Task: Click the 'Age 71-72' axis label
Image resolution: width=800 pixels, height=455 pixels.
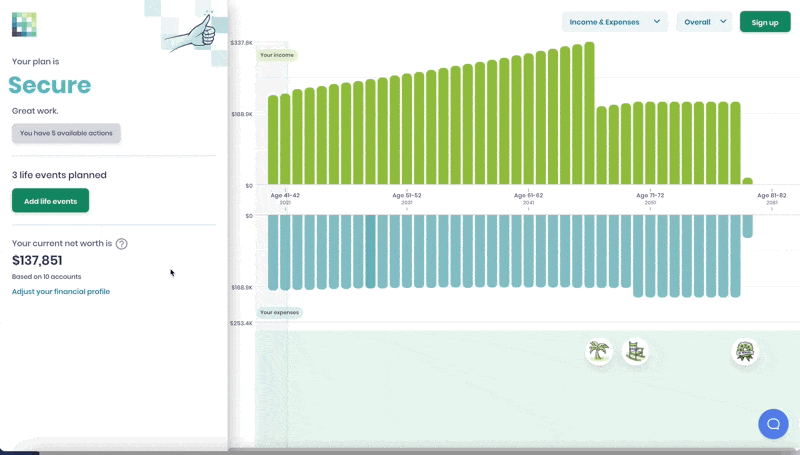Action: tap(650, 195)
